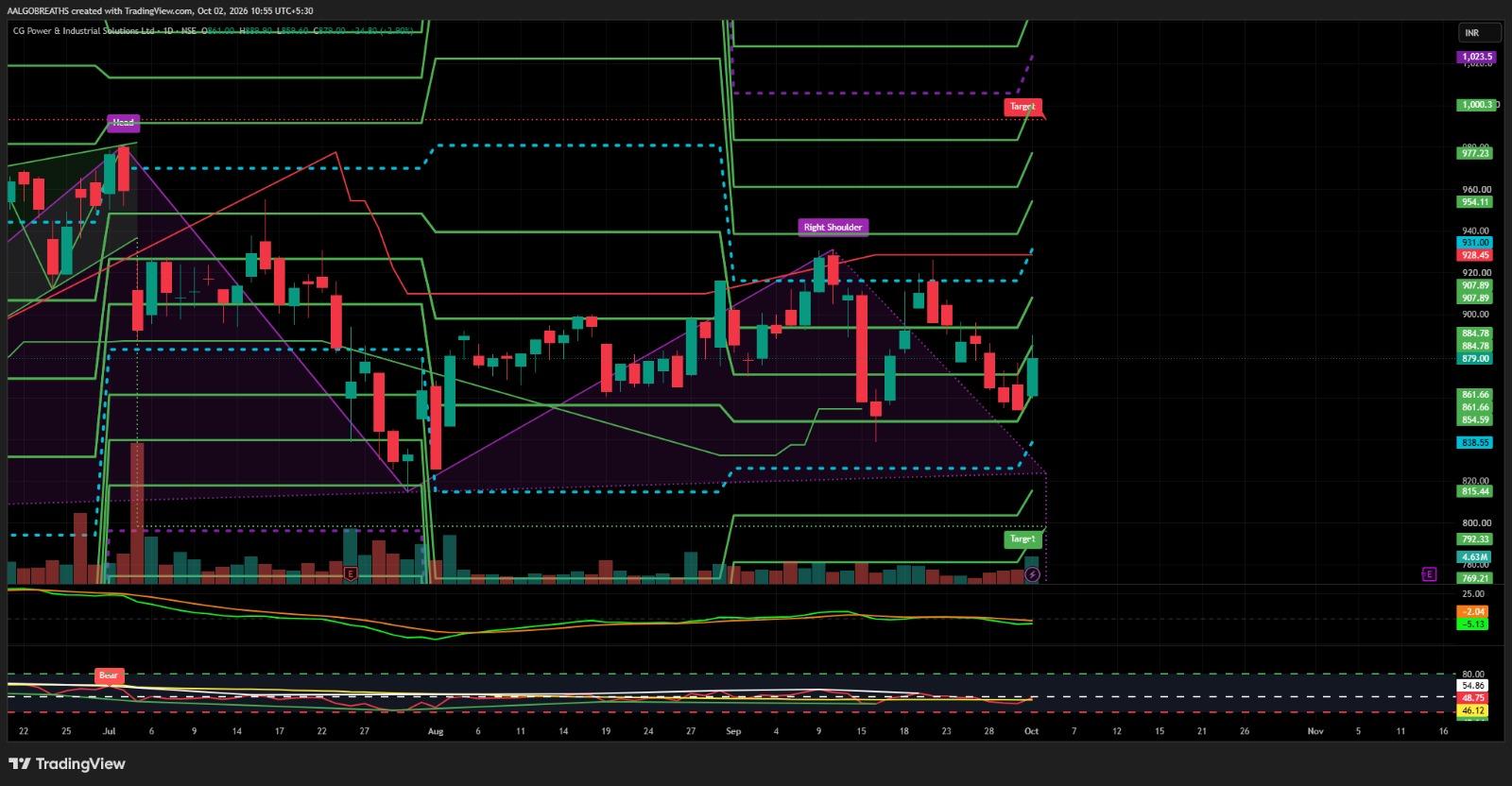The height and width of the screenshot is (786, 1512).
Task: Click the 1,000.3 green price tag
Action: click(x=1476, y=105)
